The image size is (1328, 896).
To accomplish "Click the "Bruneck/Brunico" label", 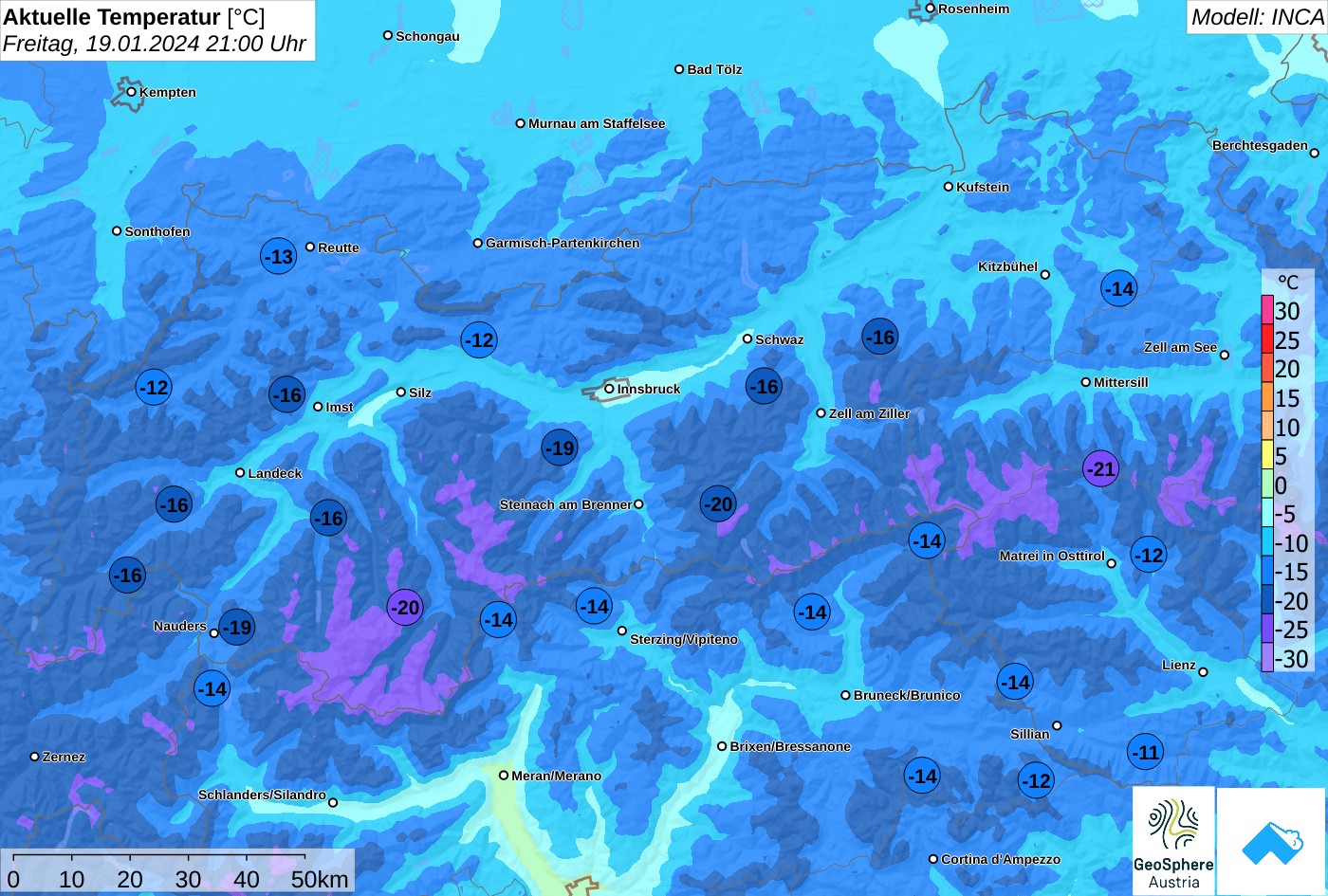I will 907,695.
